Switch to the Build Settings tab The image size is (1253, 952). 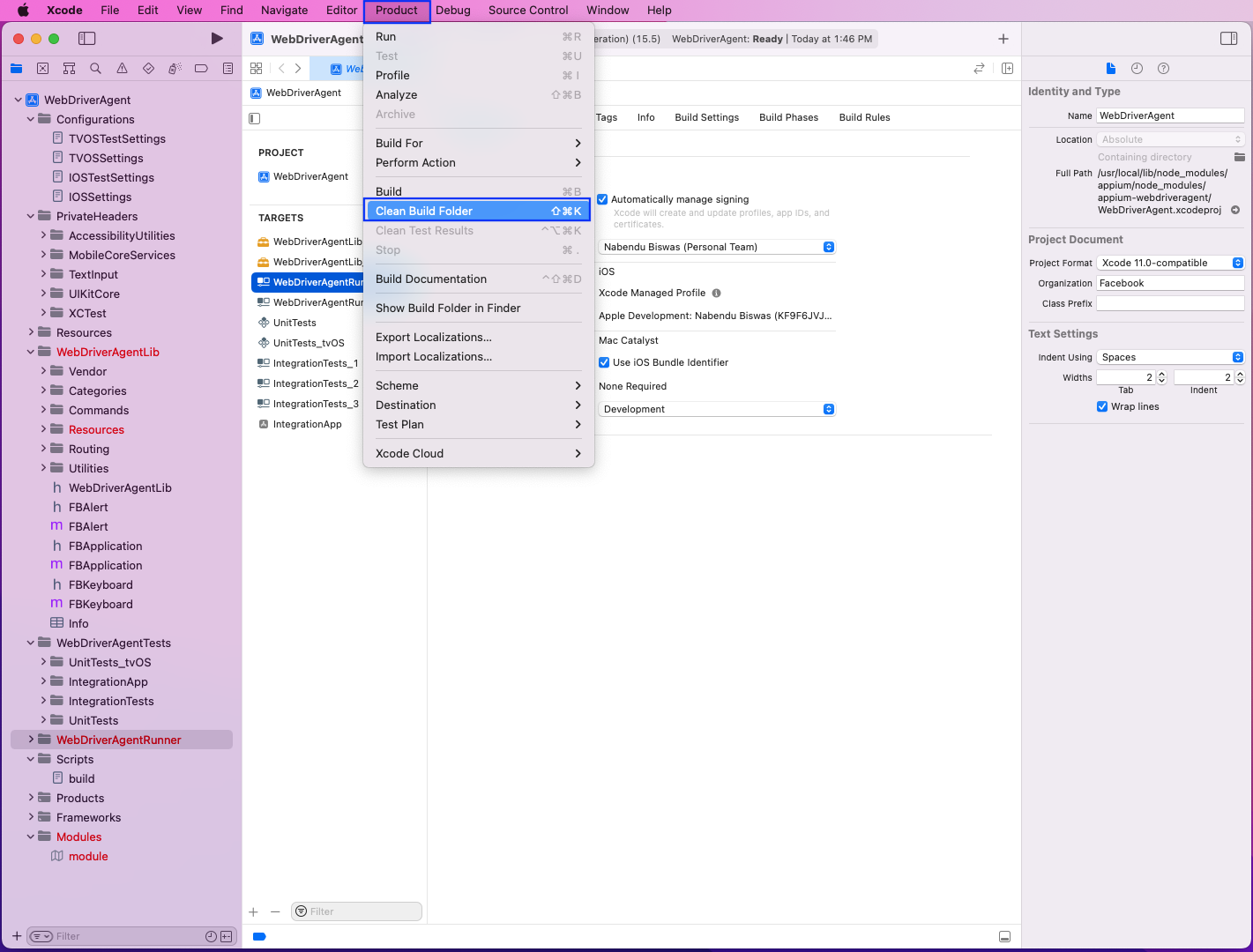tap(707, 117)
